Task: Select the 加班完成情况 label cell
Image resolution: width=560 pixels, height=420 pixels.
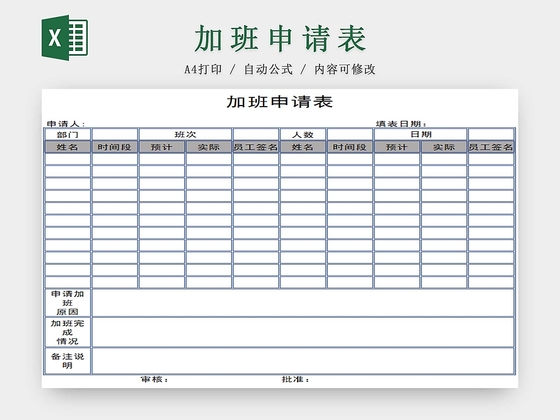Action: point(68,332)
